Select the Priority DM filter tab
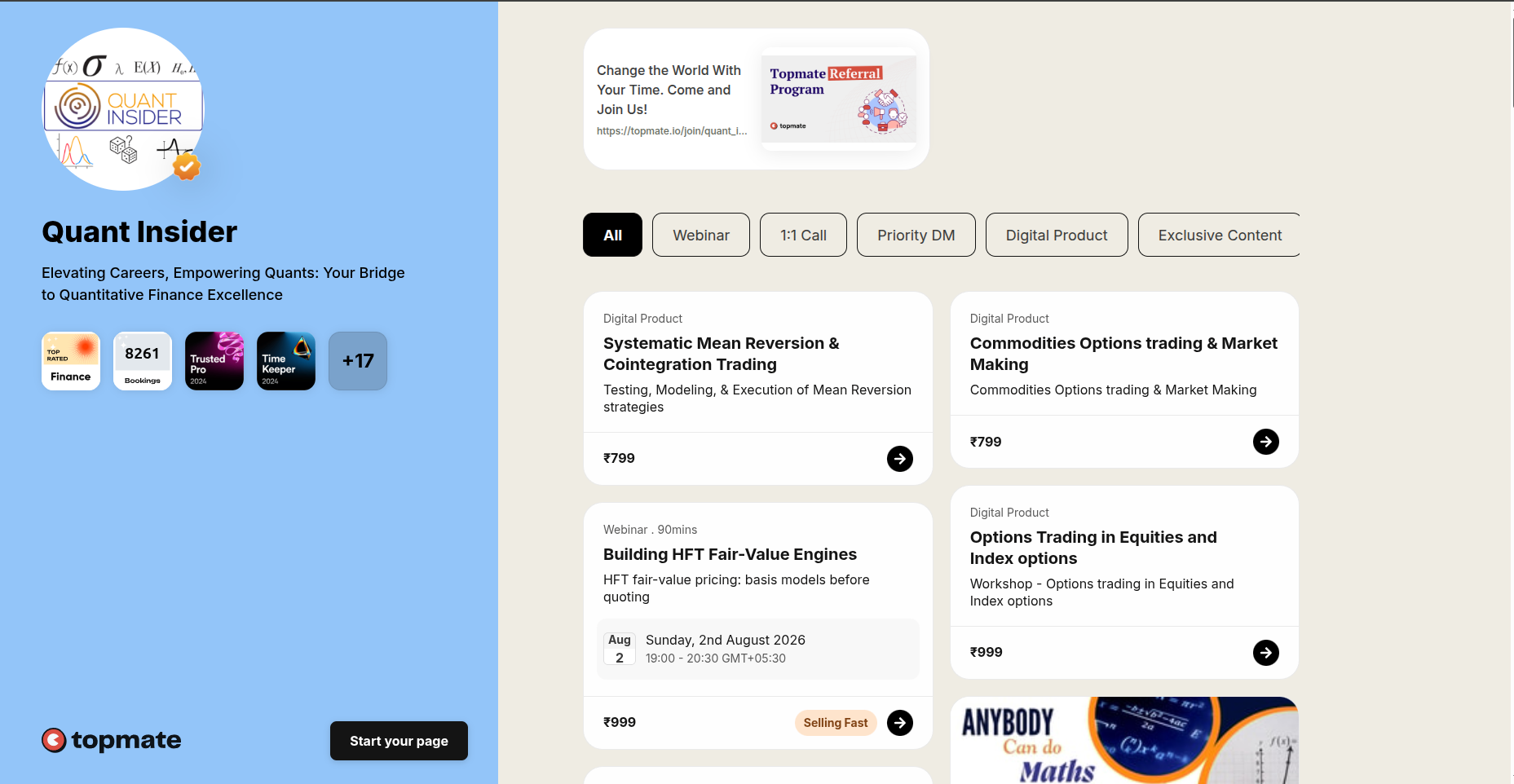 coord(916,235)
